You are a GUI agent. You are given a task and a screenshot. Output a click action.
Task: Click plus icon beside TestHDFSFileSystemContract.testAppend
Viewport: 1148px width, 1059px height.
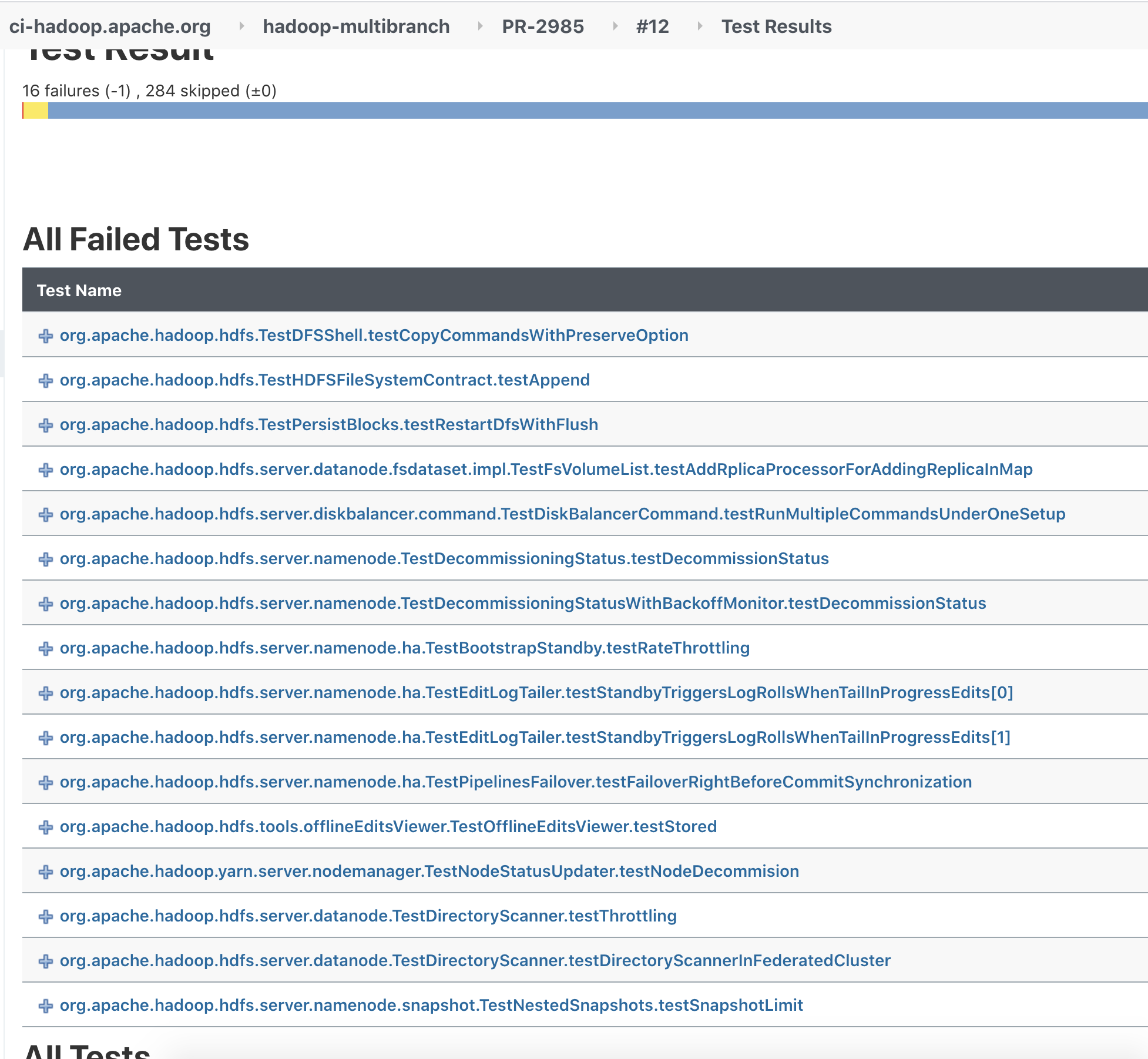pyautogui.click(x=46, y=380)
